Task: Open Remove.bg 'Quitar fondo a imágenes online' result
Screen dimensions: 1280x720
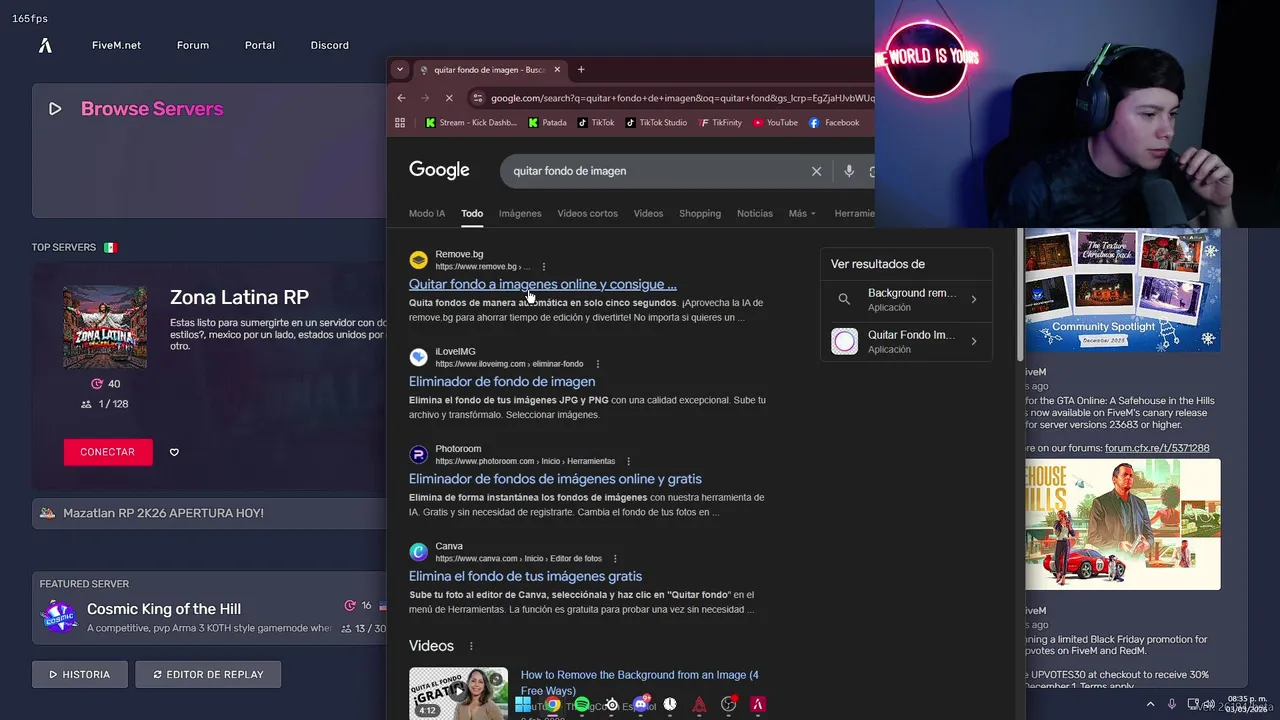Action: point(542,284)
